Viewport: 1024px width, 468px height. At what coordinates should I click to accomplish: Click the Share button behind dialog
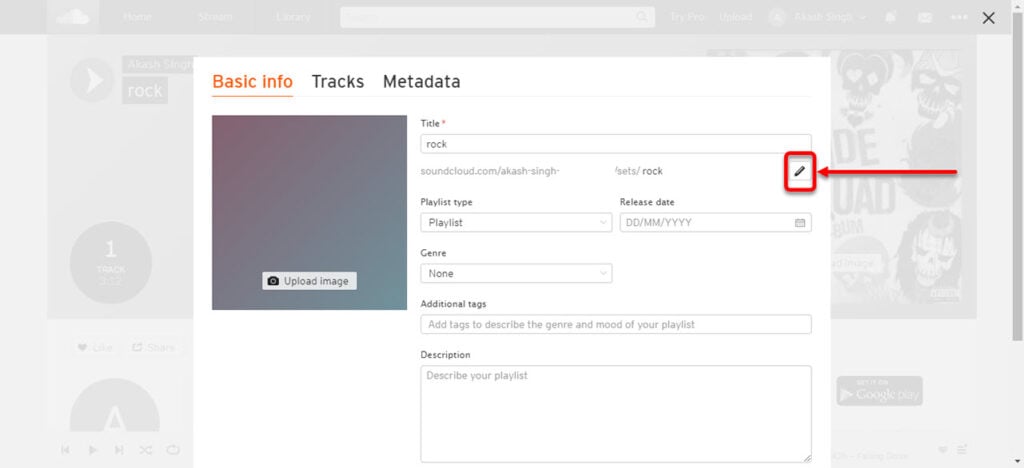tap(153, 347)
